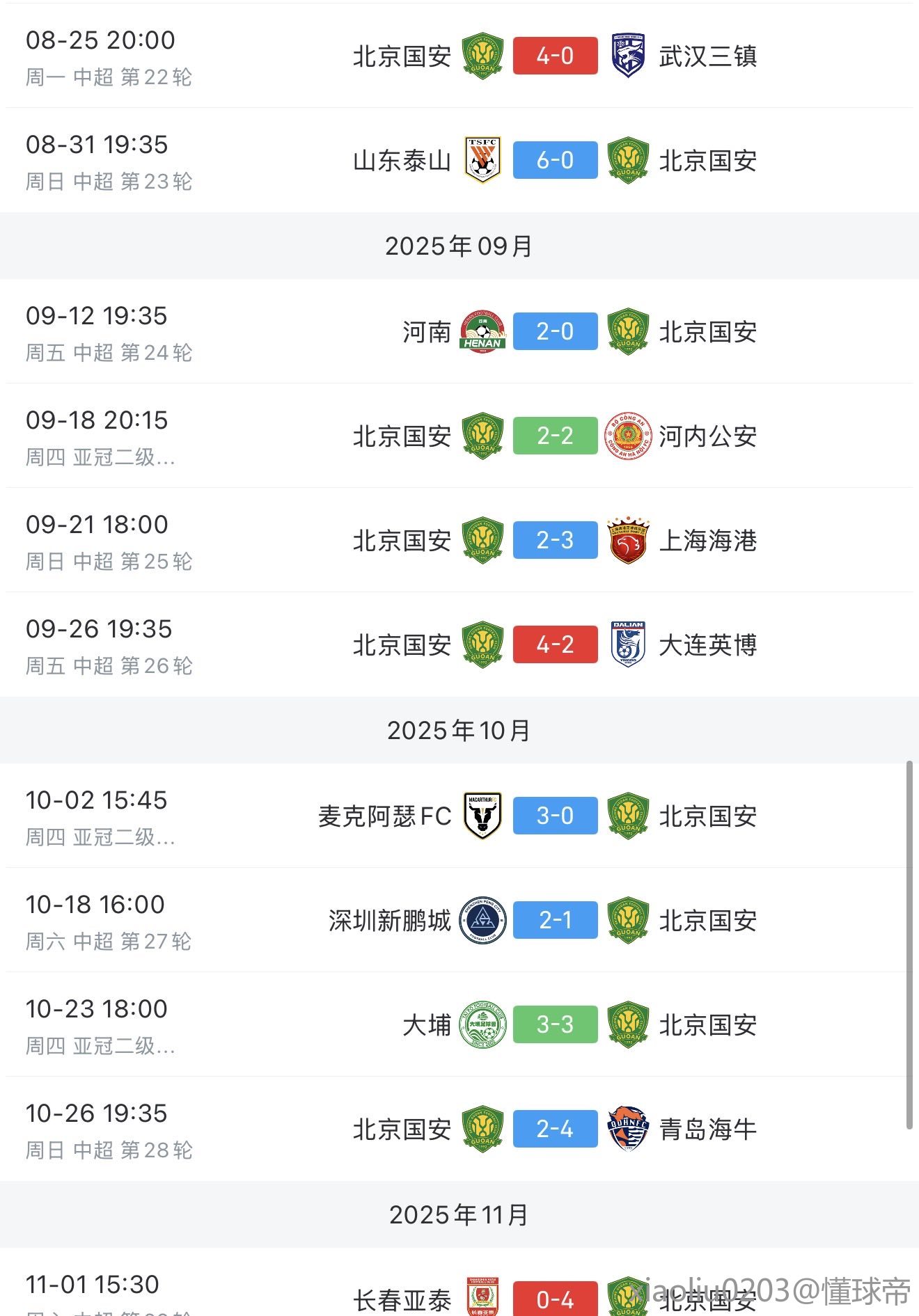Tap the Henan club logo
The width and height of the screenshot is (919, 1316).
click(482, 331)
